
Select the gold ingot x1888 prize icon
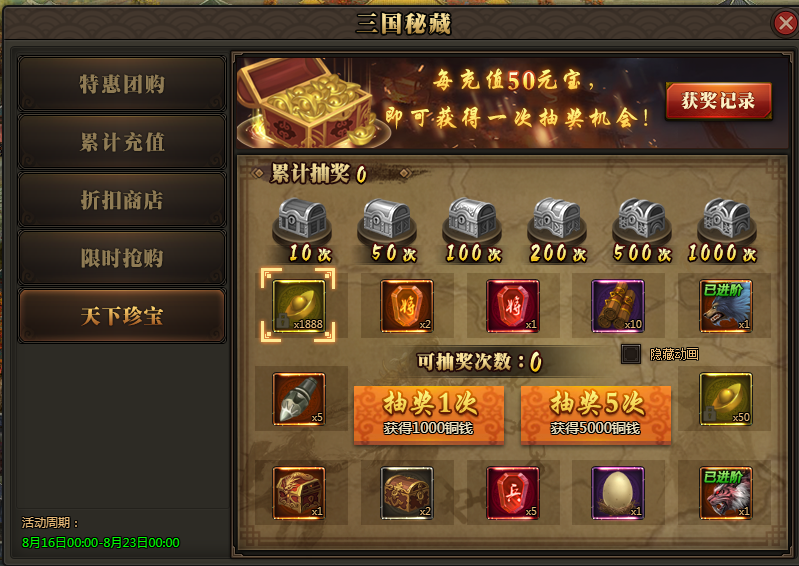pyautogui.click(x=299, y=306)
